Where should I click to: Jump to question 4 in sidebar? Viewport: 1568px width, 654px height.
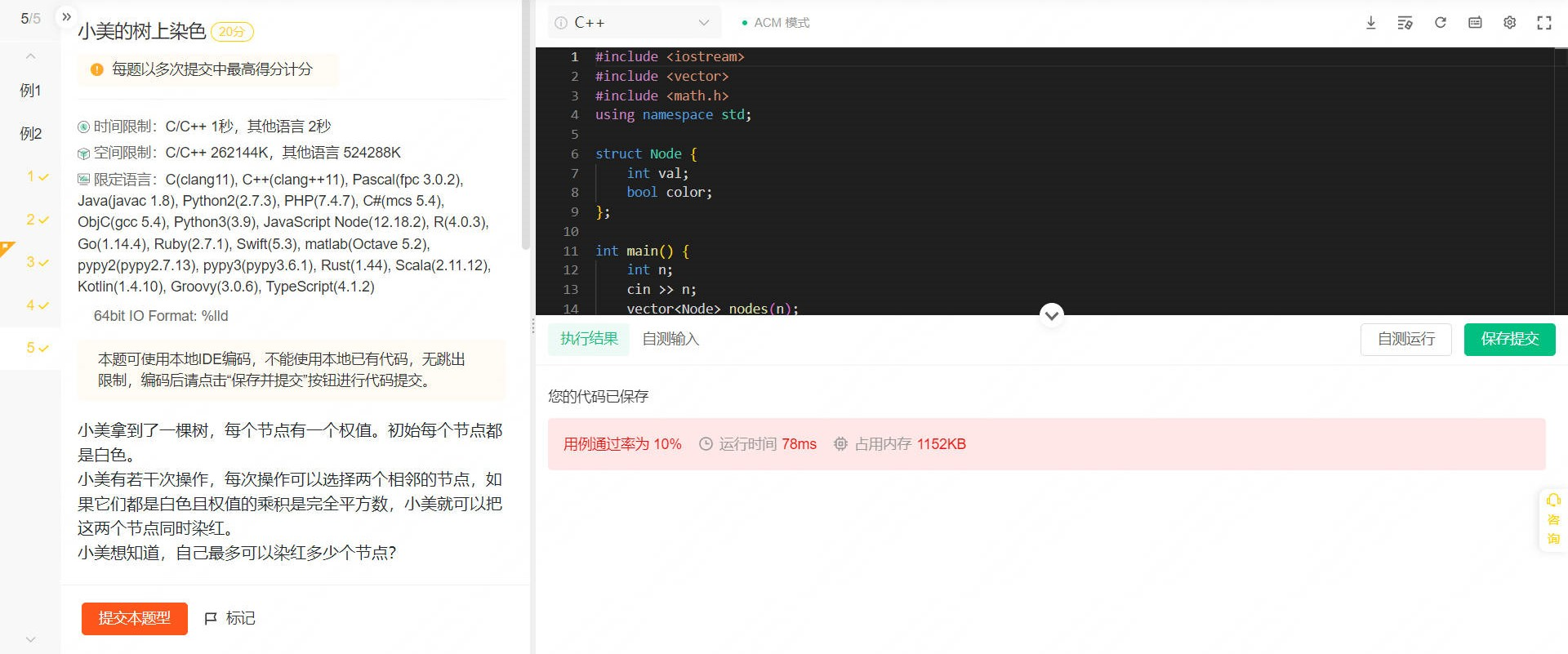point(37,305)
